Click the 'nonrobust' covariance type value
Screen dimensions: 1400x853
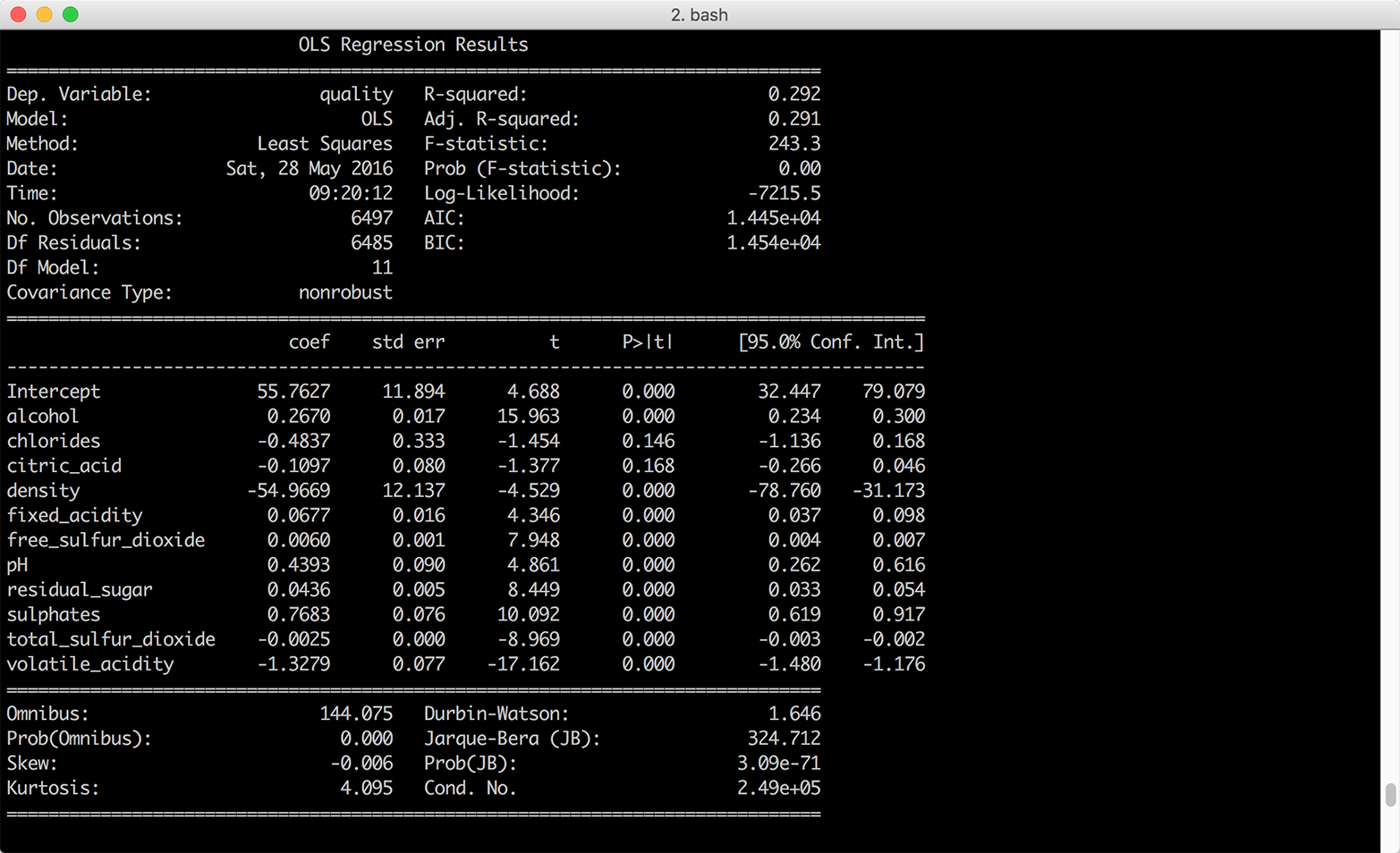pos(345,292)
